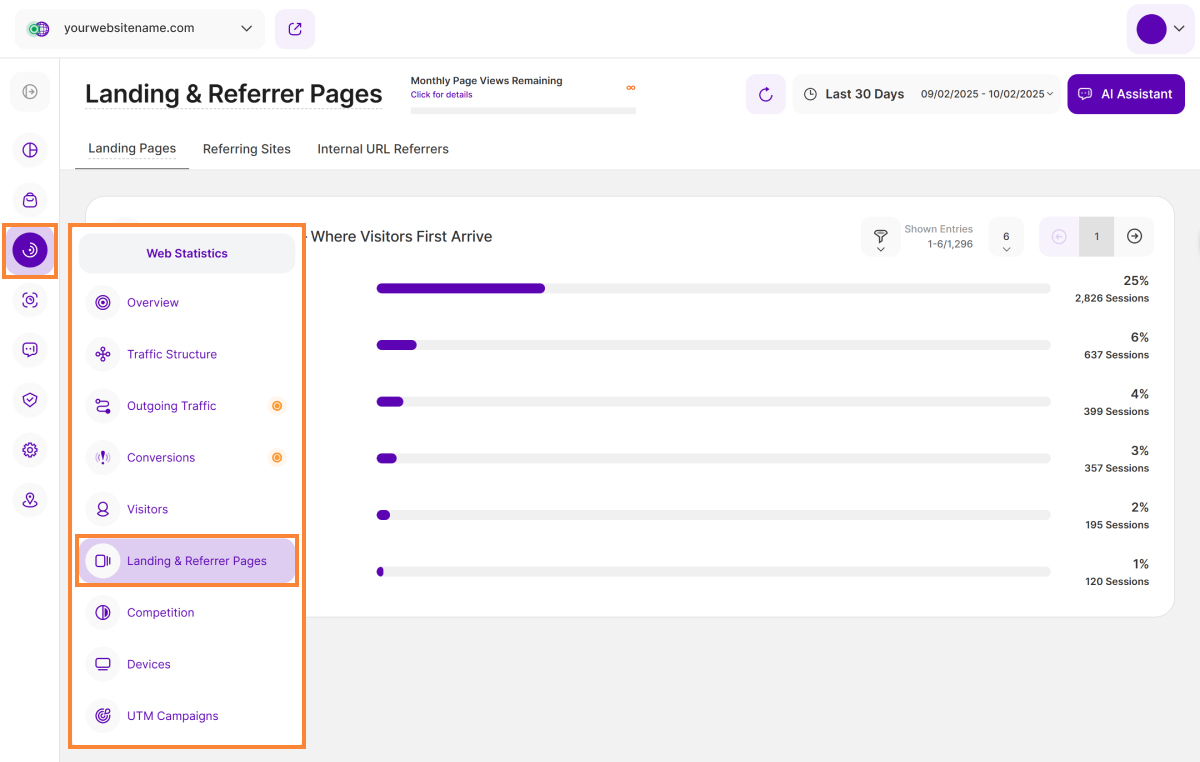Screen dimensions: 1200x762
Task: Open settings gear in sidebar
Action: point(30,450)
